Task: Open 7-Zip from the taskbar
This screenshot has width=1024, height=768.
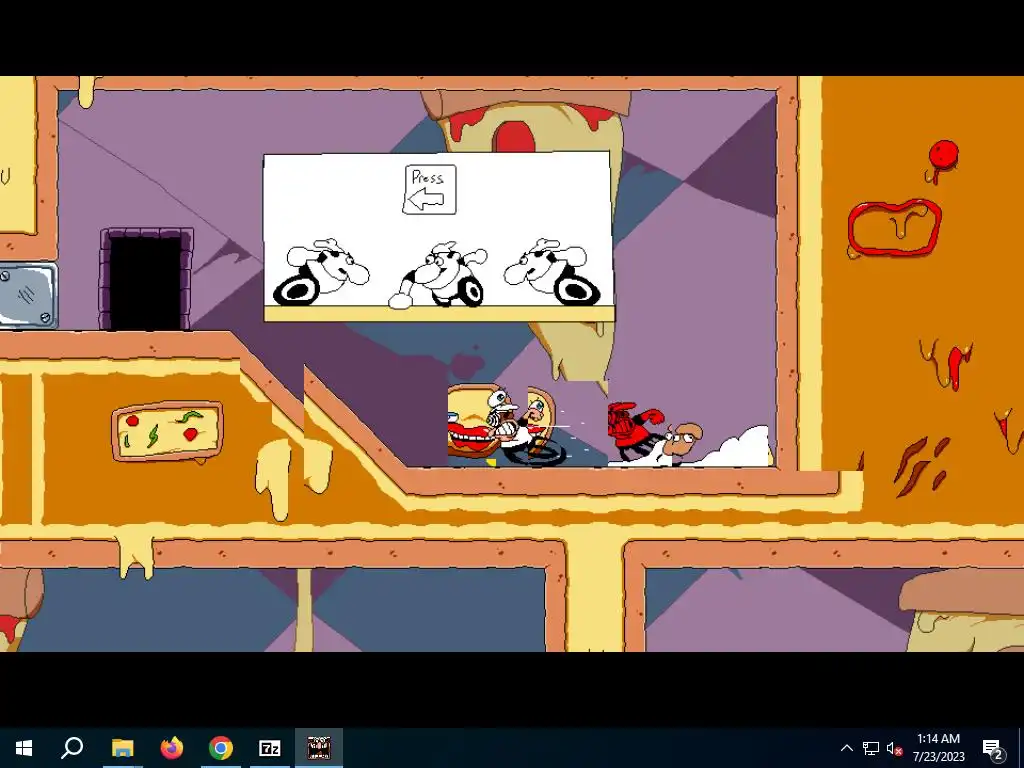Action: click(270, 748)
